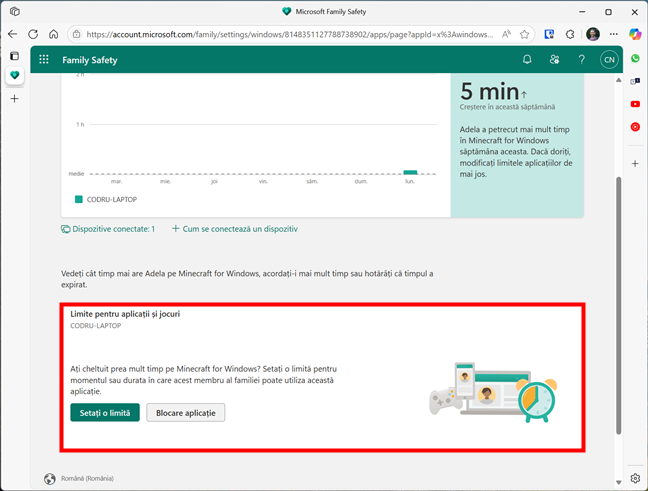Open the Microsoft app launcher grid
This screenshot has width=648, height=491.
tap(44, 60)
